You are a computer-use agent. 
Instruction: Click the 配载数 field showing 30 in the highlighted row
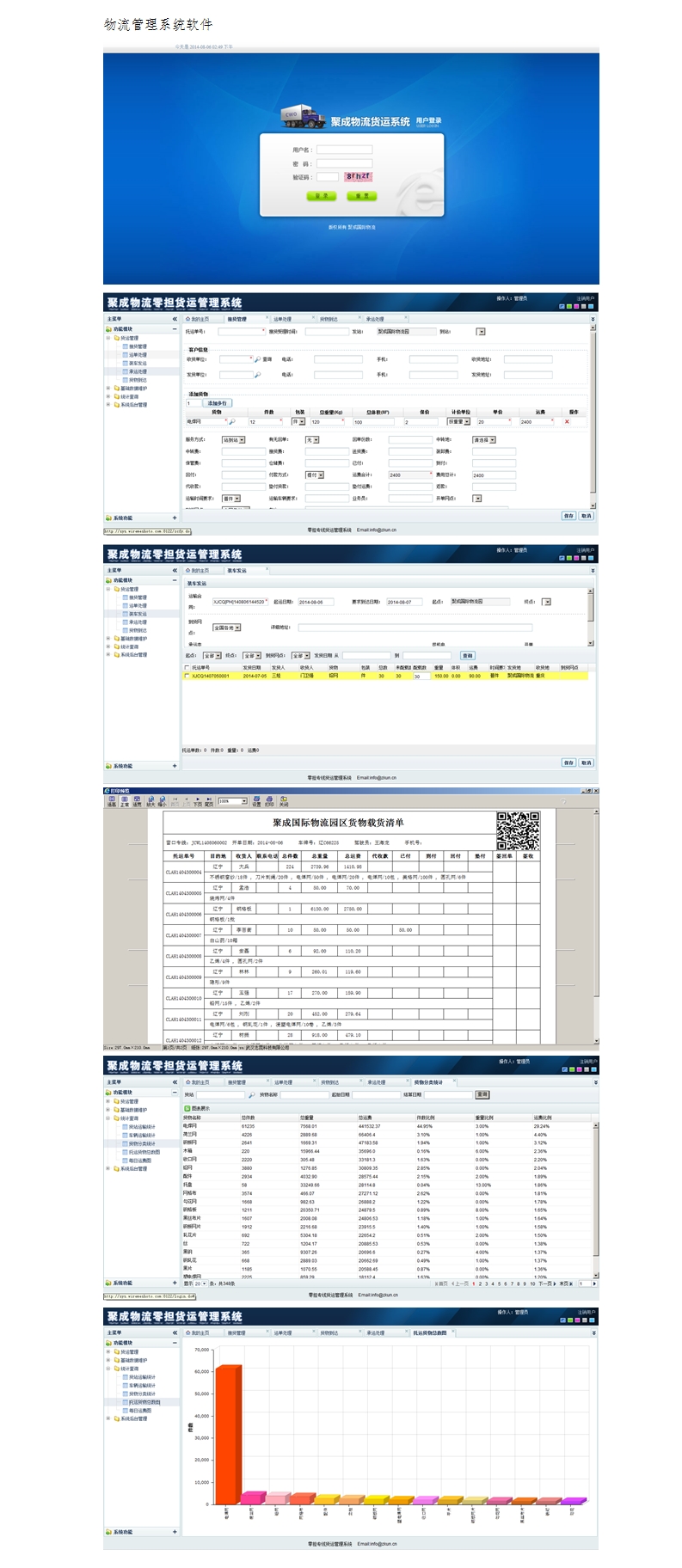[x=421, y=677]
